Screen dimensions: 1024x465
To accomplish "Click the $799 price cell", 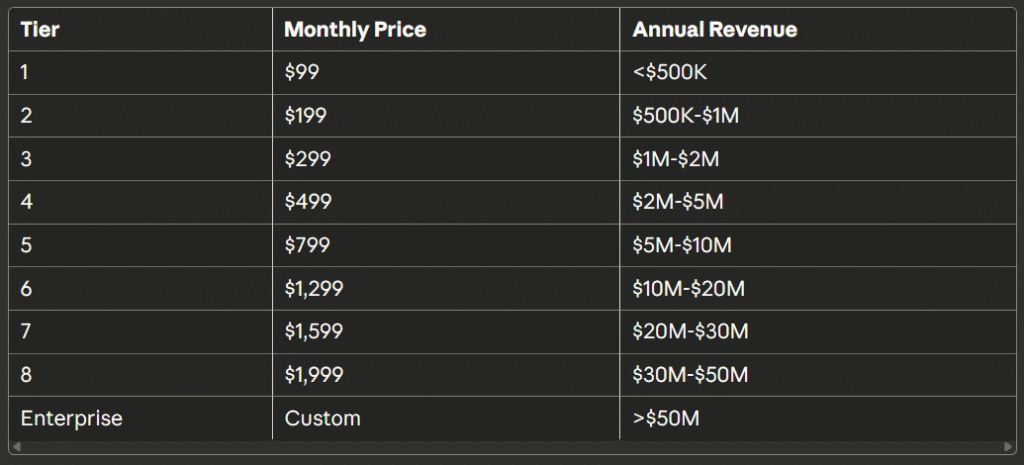I will [x=307, y=245].
